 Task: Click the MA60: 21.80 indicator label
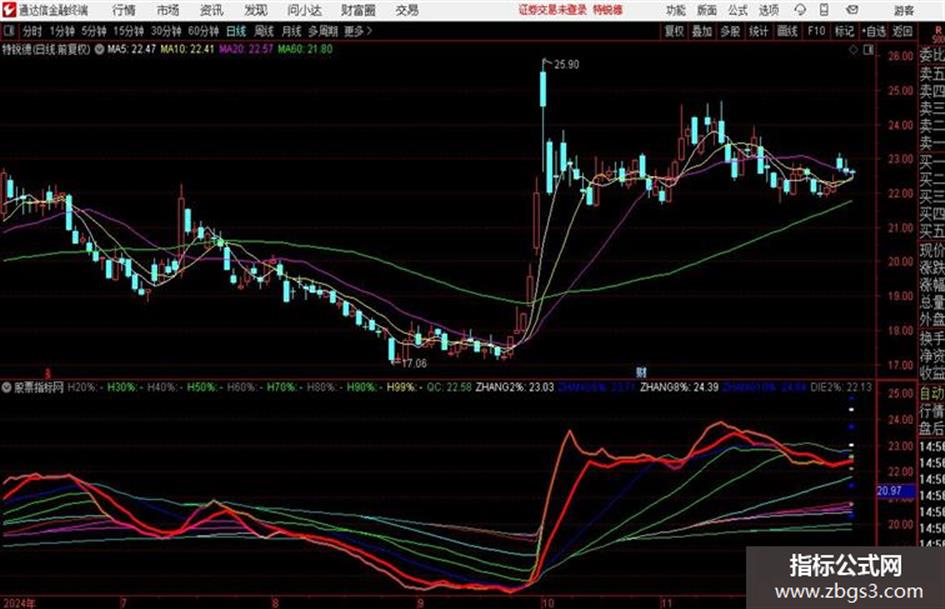click(305, 49)
